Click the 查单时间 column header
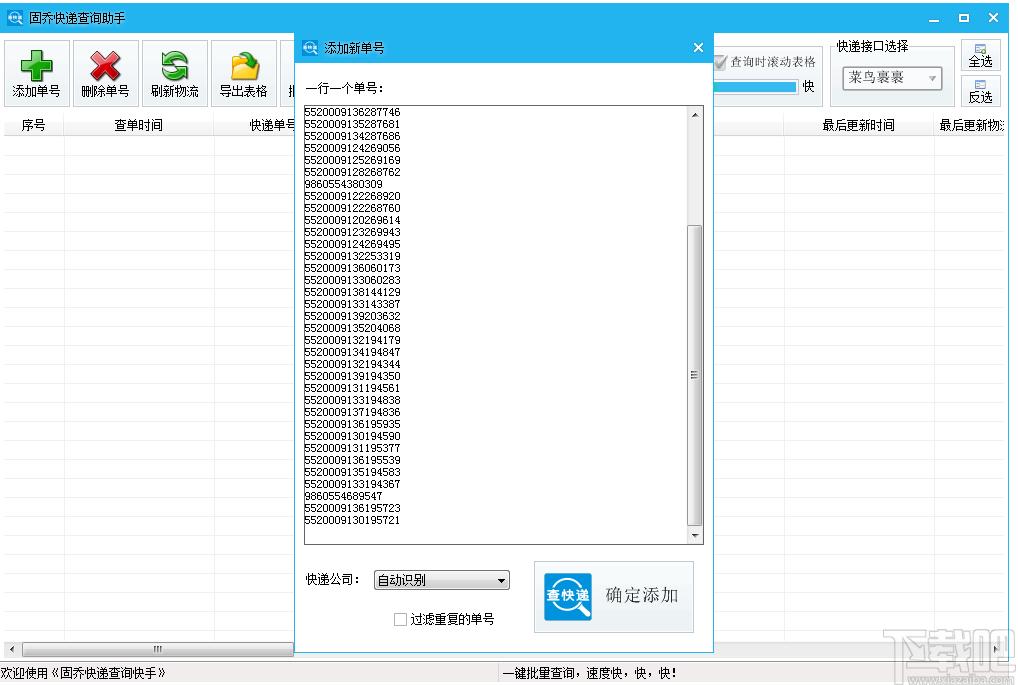This screenshot has height=685, width=1018. point(138,125)
